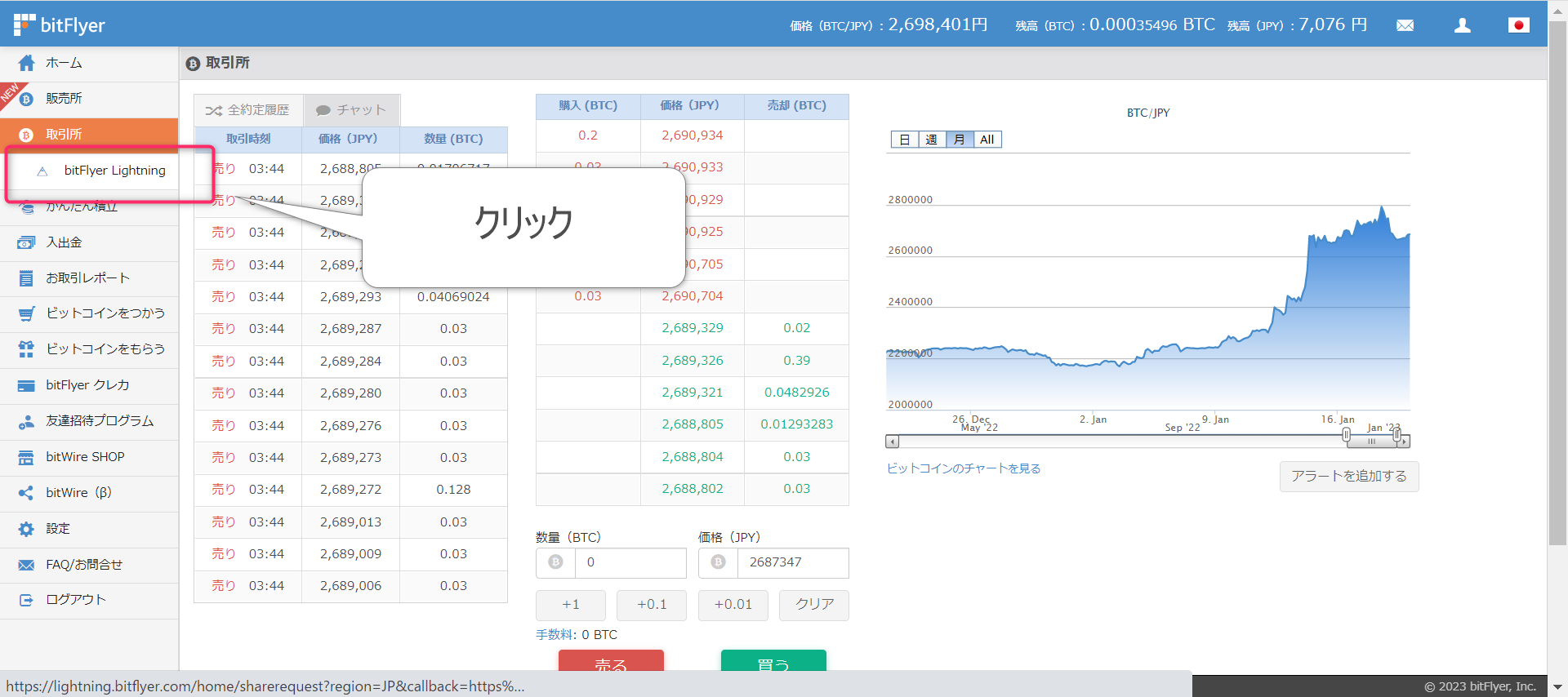1568x697 pixels.
Task: Click the chart navigator left scroll arrow
Action: click(x=893, y=442)
